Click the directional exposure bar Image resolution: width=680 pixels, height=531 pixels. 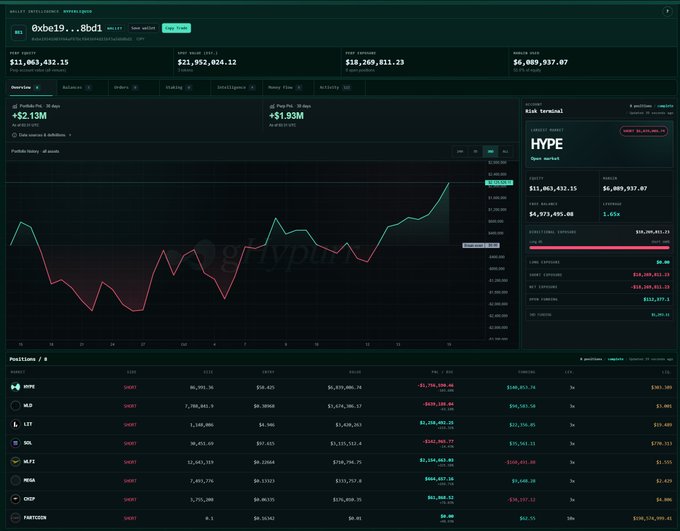pos(599,248)
